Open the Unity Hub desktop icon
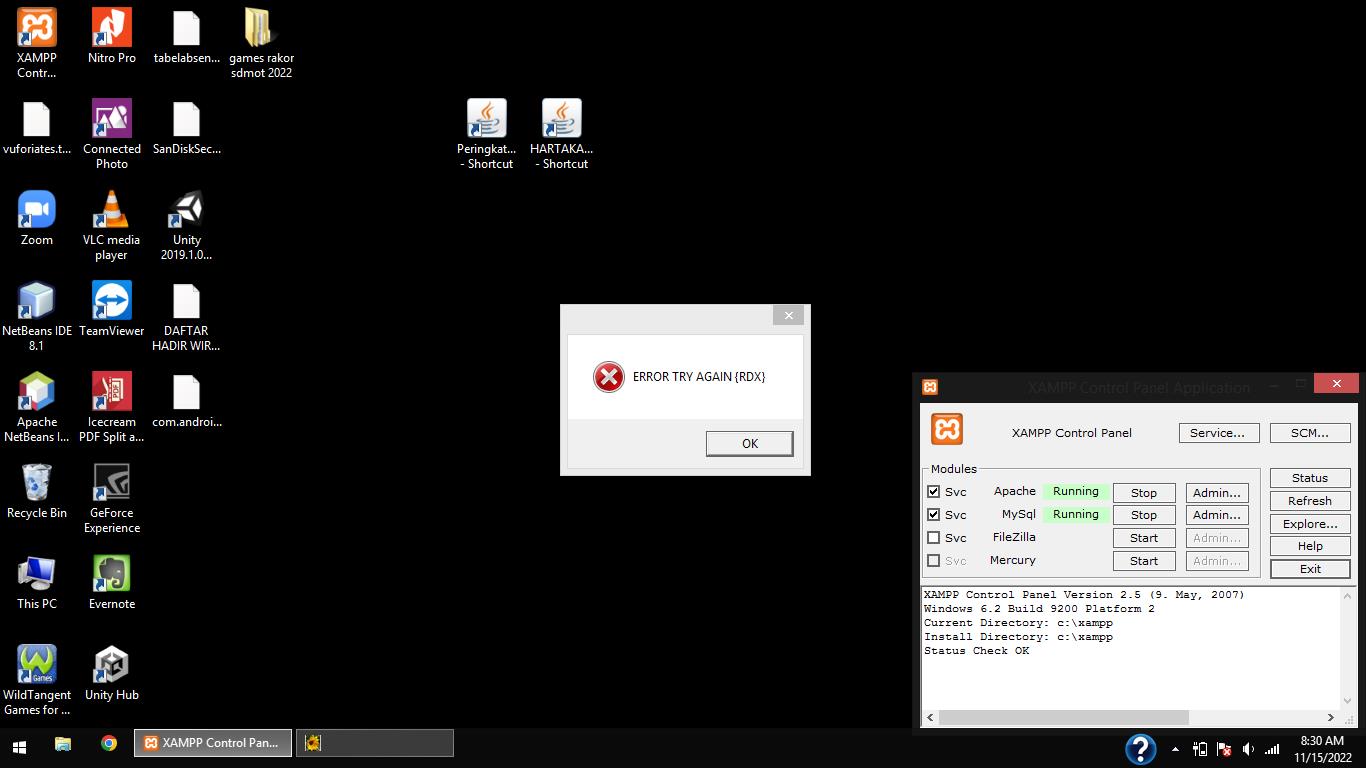The image size is (1366, 768). pos(111,666)
